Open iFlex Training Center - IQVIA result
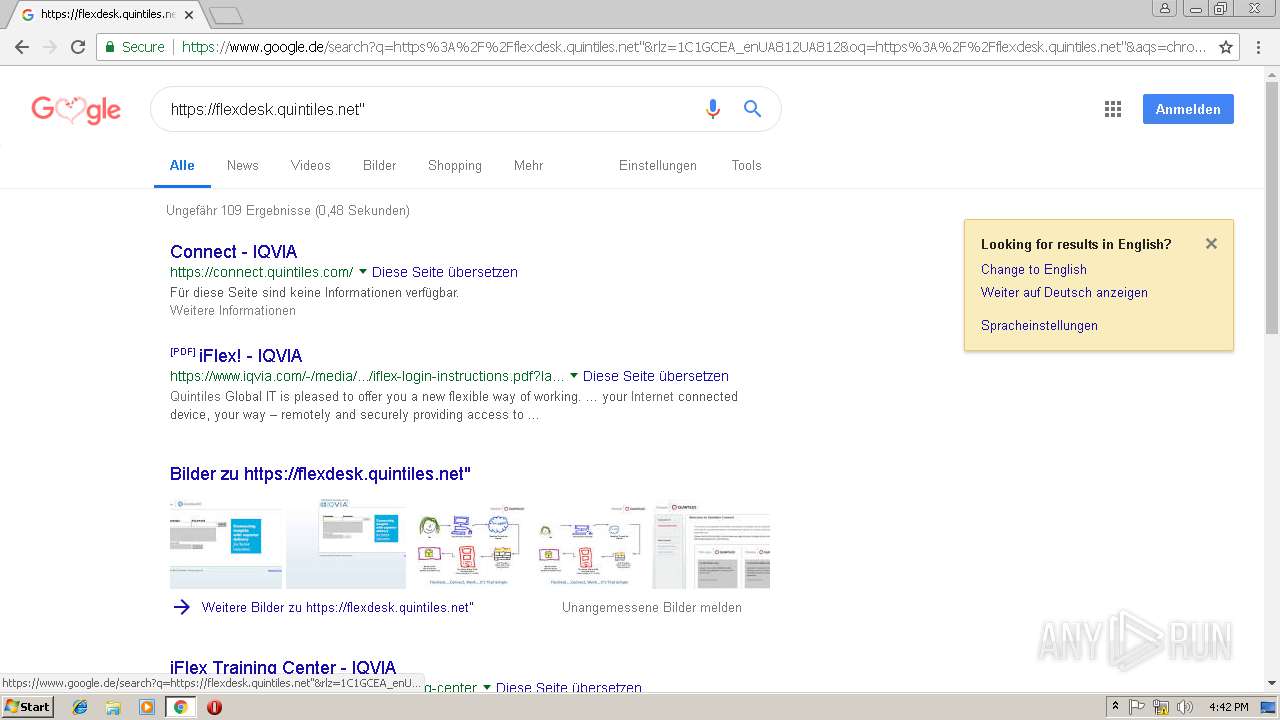The image size is (1280, 720). [x=283, y=667]
